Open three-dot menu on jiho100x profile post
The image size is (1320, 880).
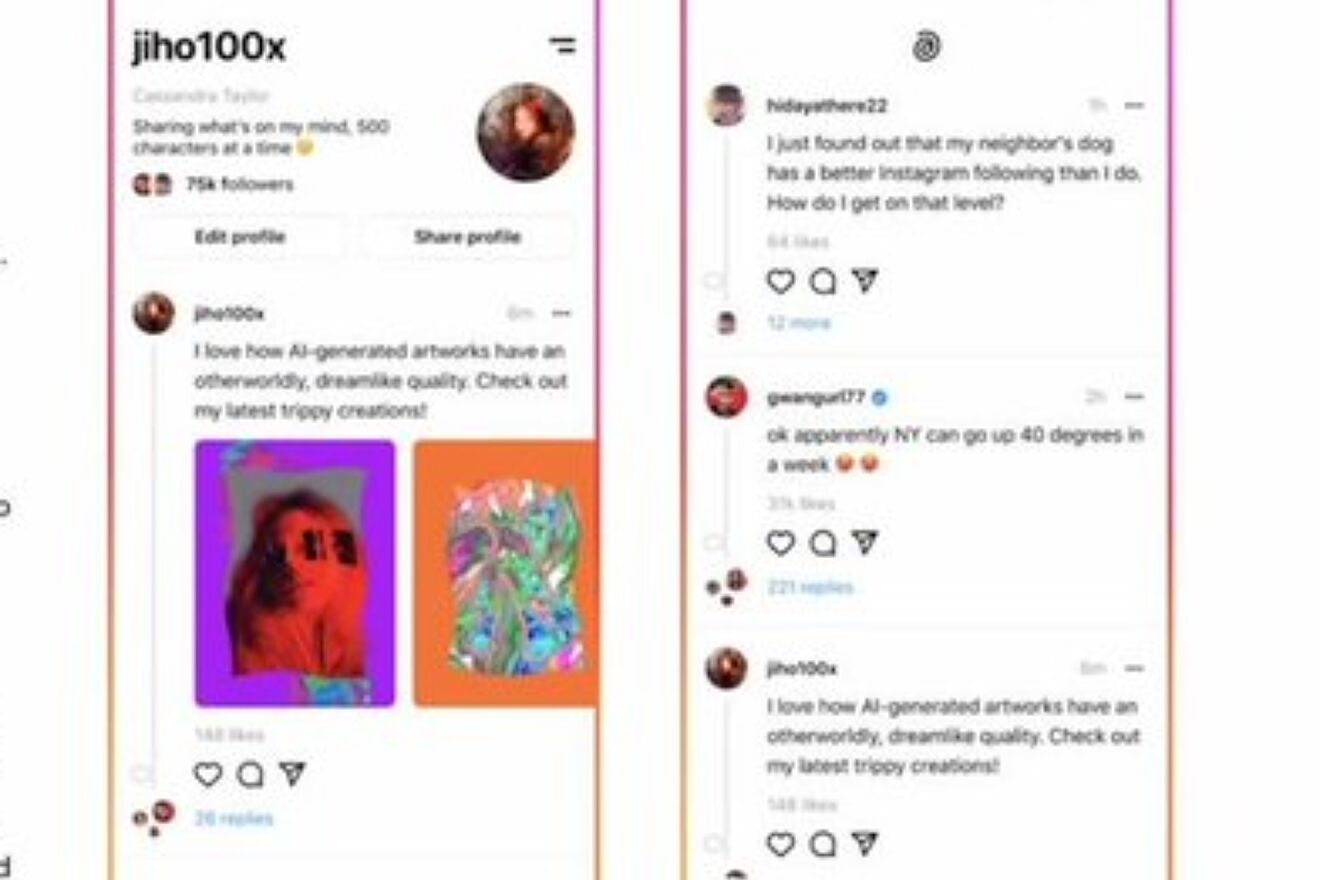pos(562,314)
